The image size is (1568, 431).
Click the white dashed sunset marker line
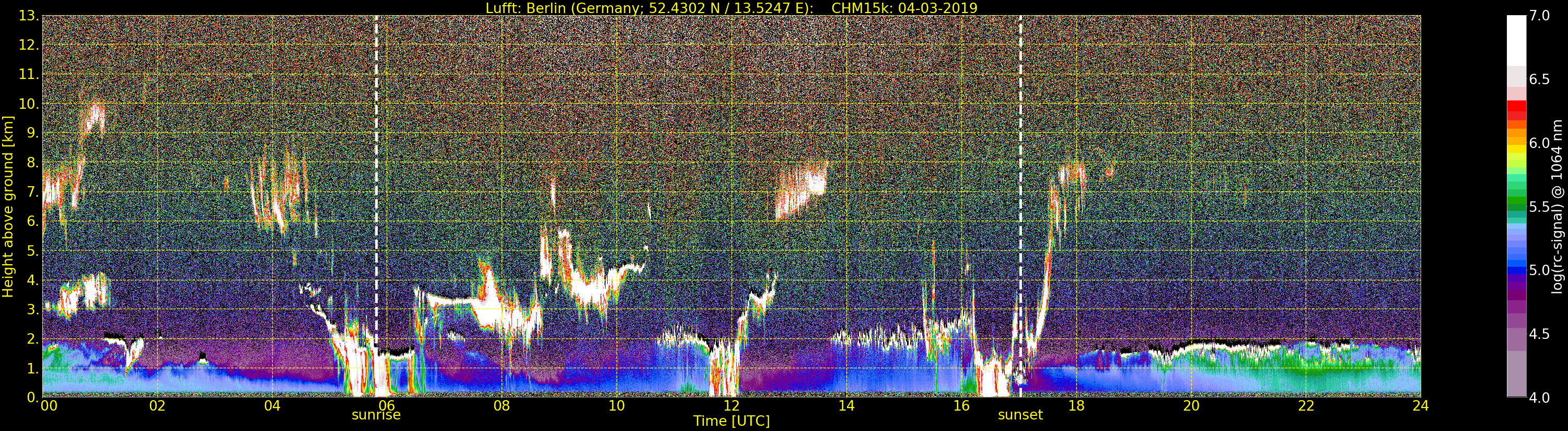[1020, 206]
